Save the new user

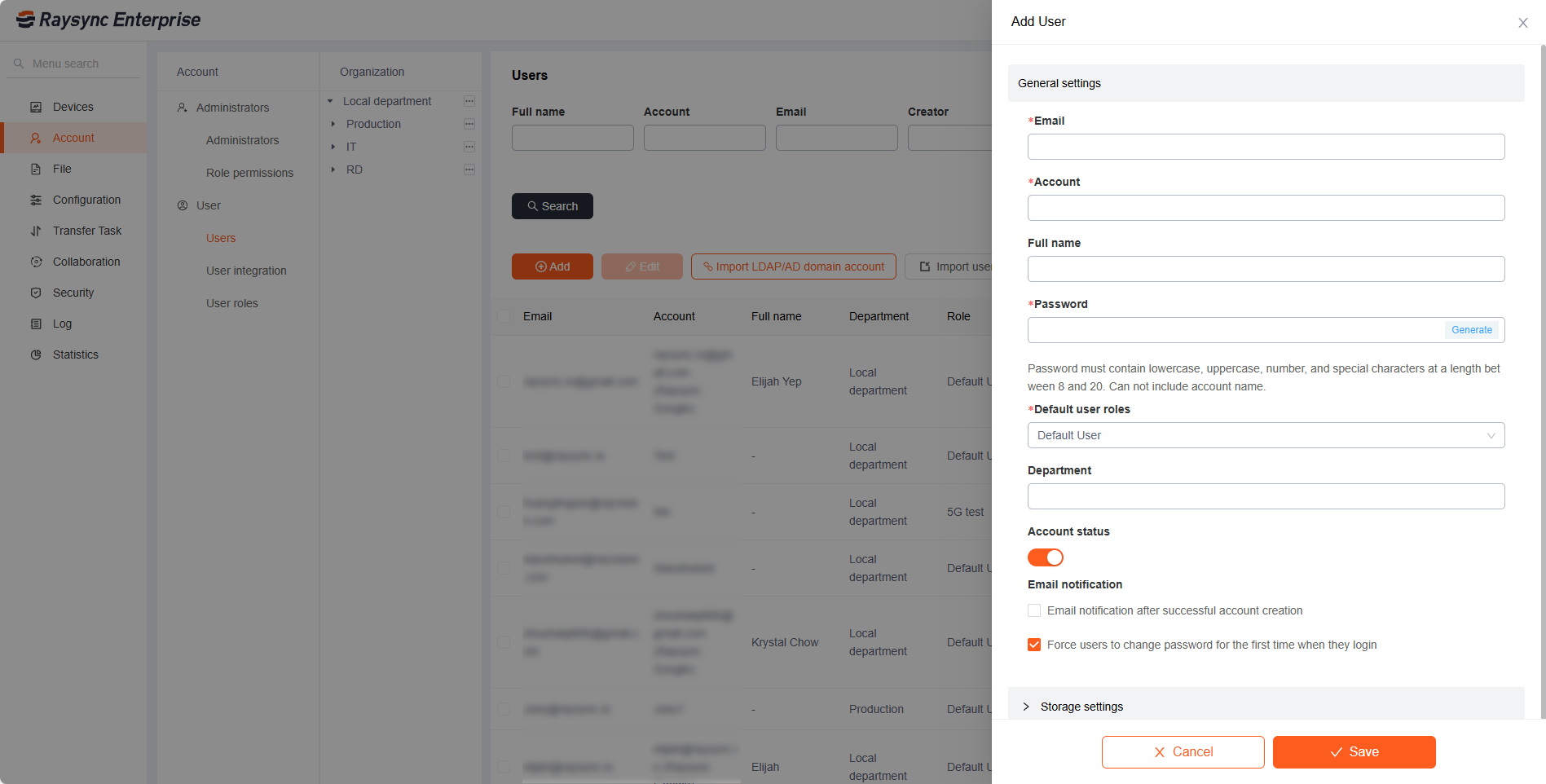(x=1354, y=751)
